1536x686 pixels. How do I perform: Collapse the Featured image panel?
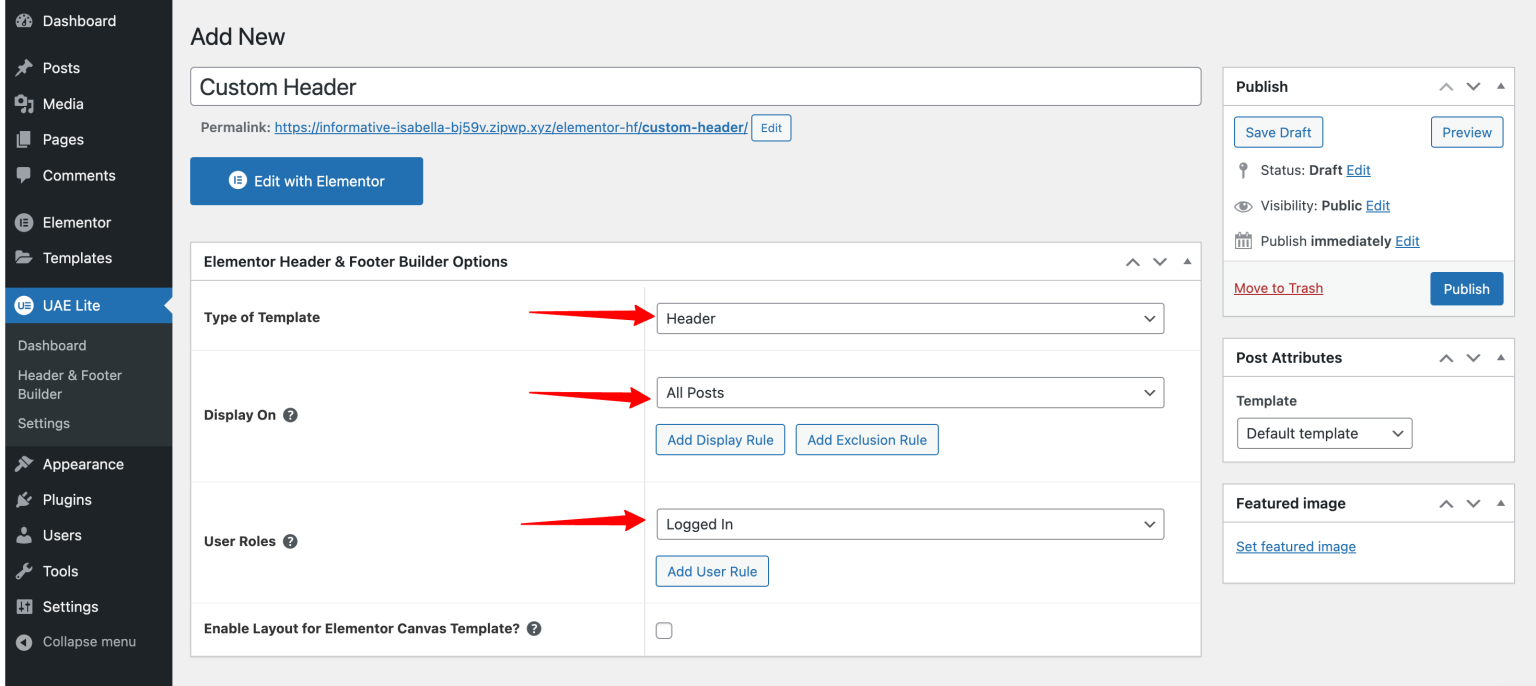pyautogui.click(x=1500, y=503)
